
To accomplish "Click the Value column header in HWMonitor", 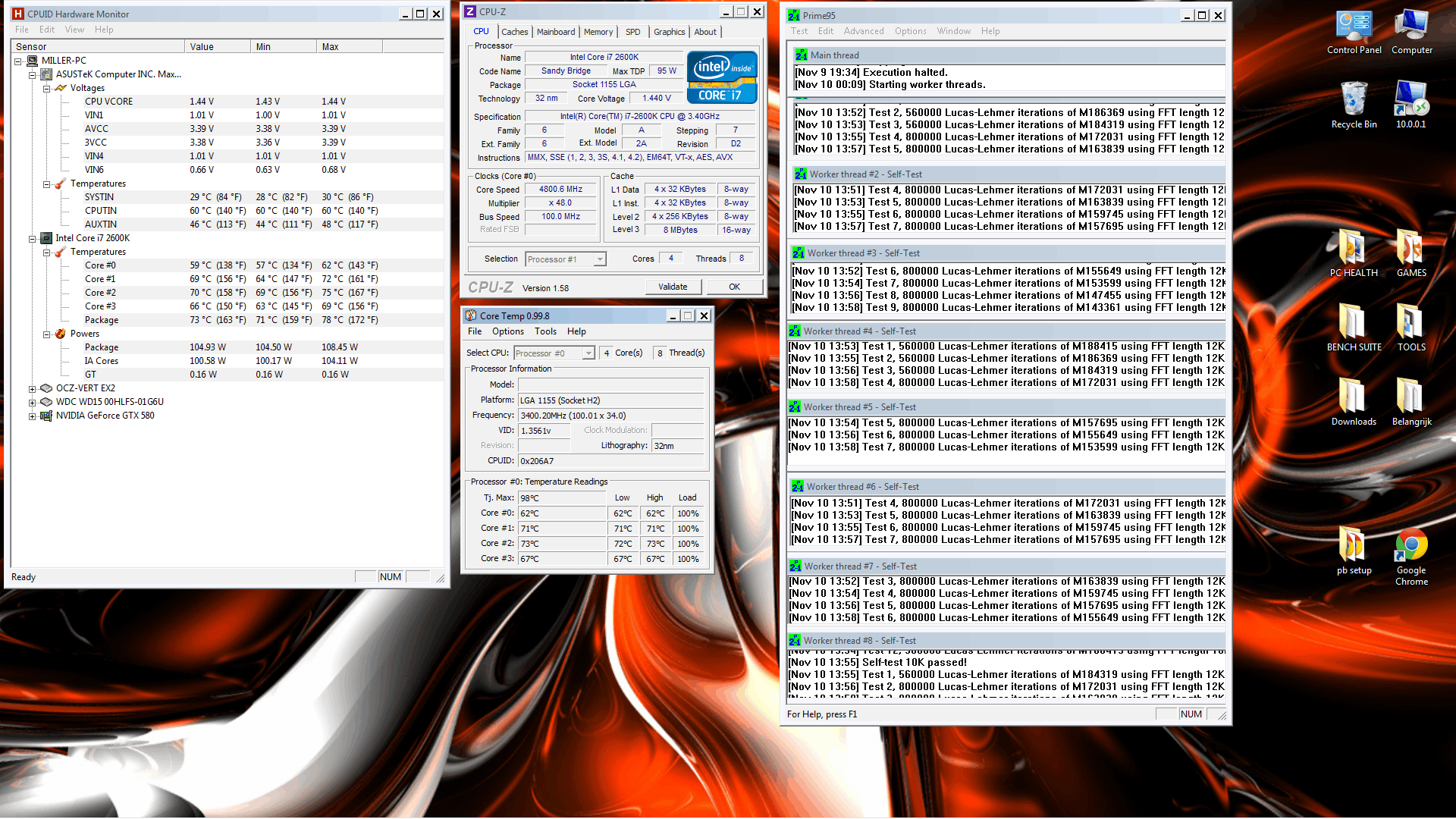I will point(218,46).
